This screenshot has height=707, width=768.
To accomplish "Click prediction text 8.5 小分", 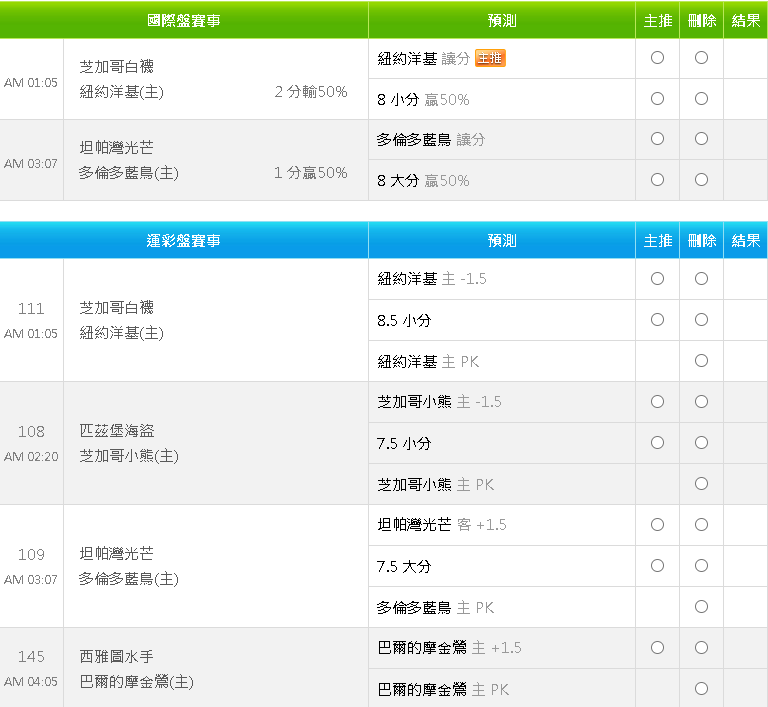I will click(x=404, y=320).
